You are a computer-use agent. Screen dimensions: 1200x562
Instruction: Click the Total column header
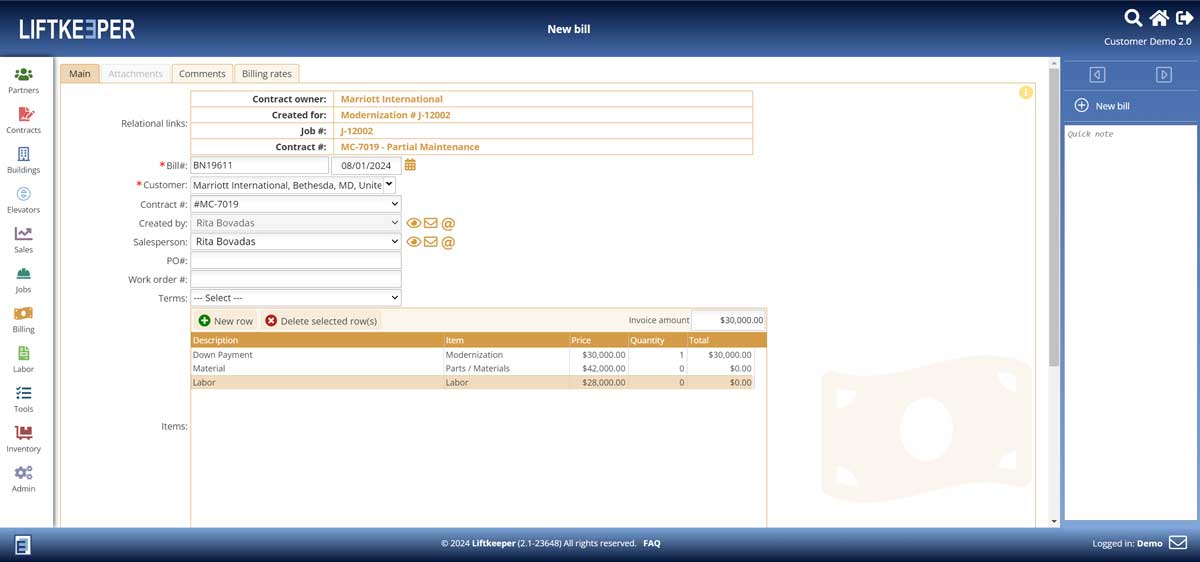click(726, 340)
